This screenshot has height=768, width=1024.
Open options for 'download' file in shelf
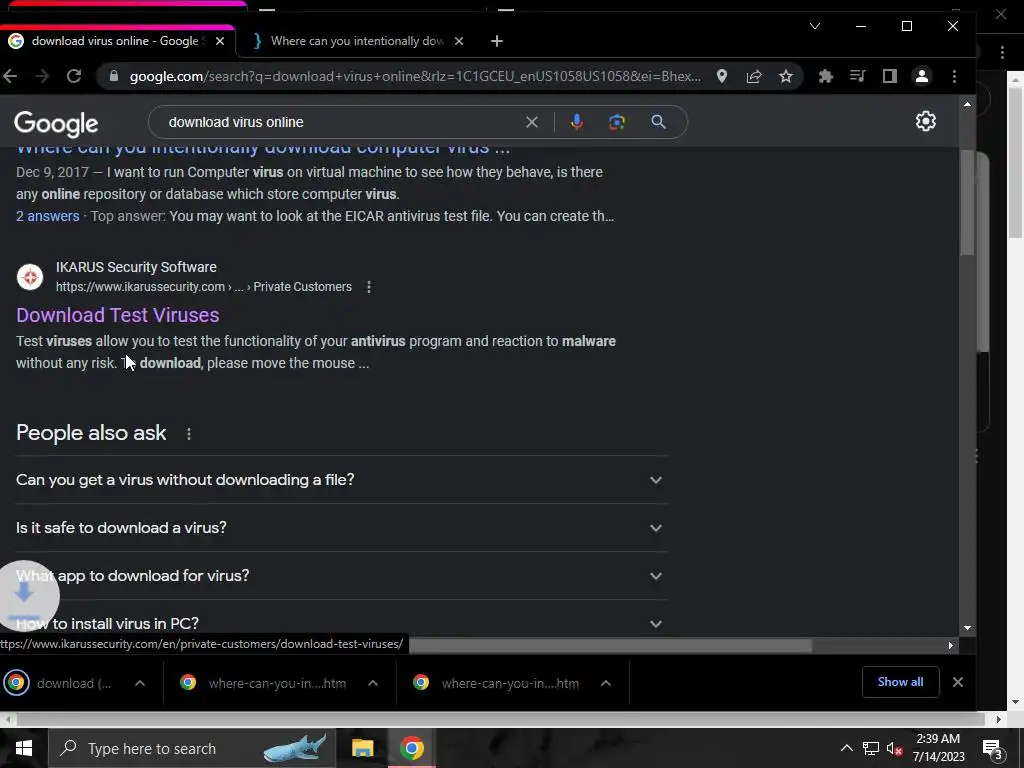[140, 683]
